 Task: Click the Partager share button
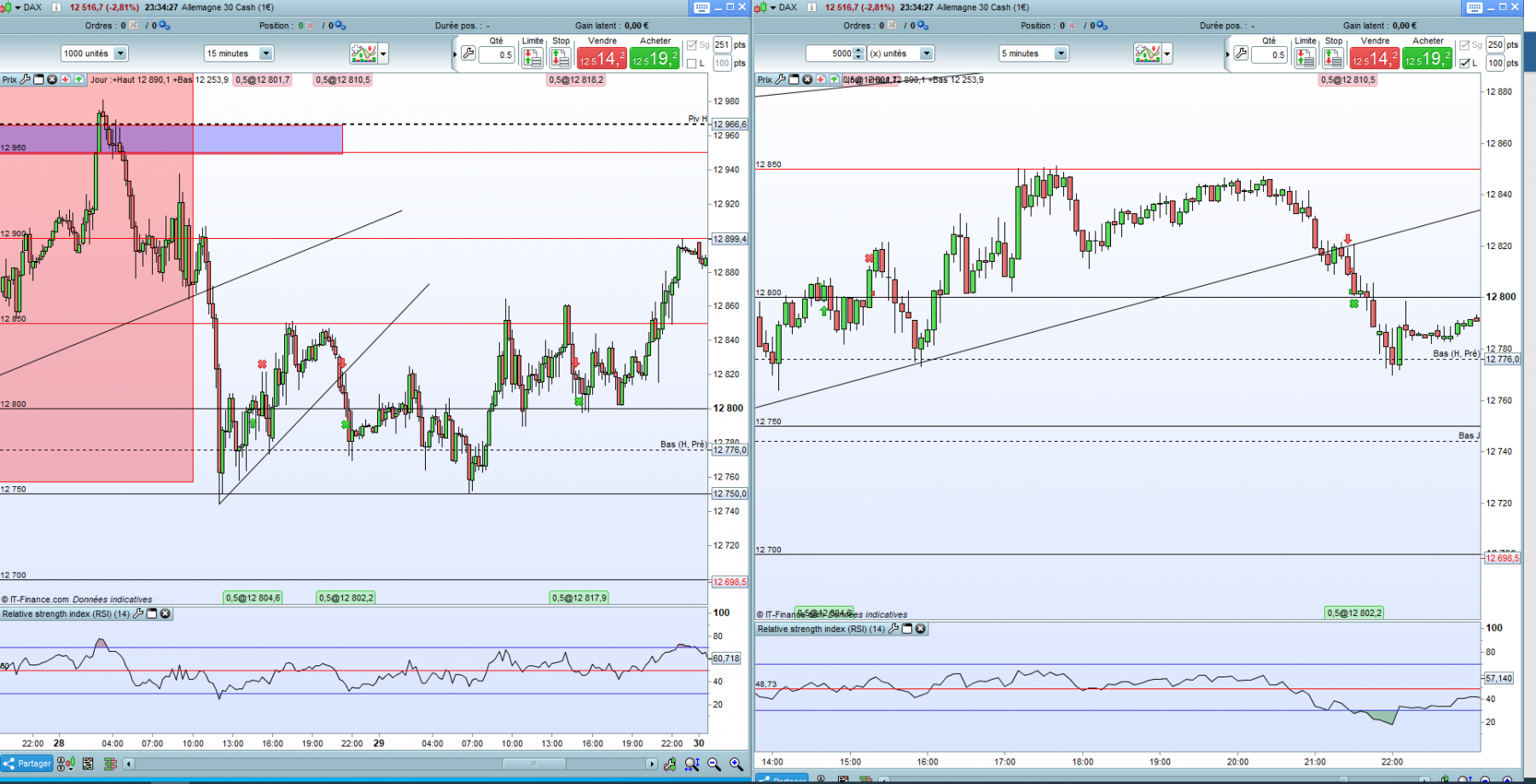click(x=27, y=764)
